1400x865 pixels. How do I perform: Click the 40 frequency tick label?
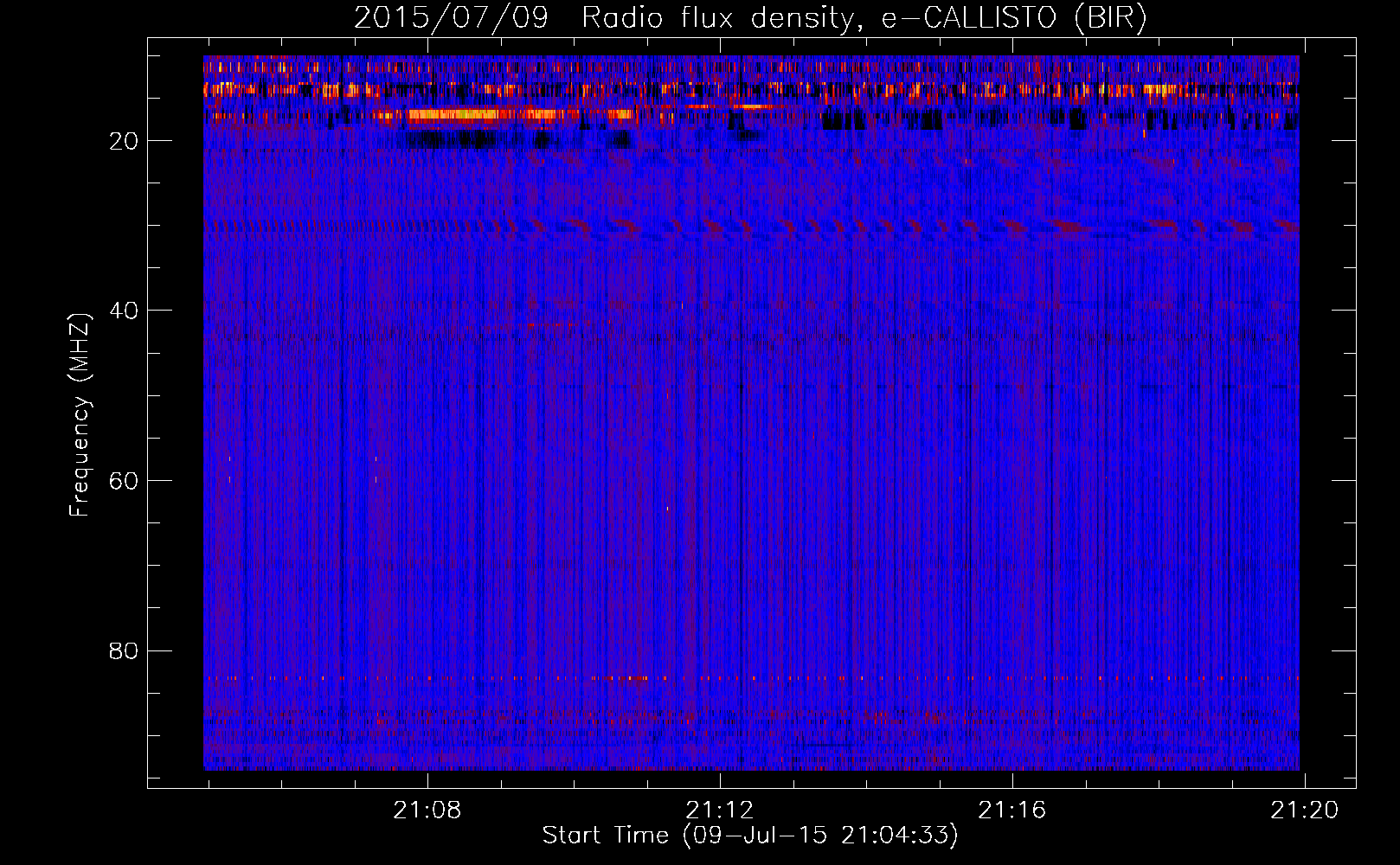[124, 311]
